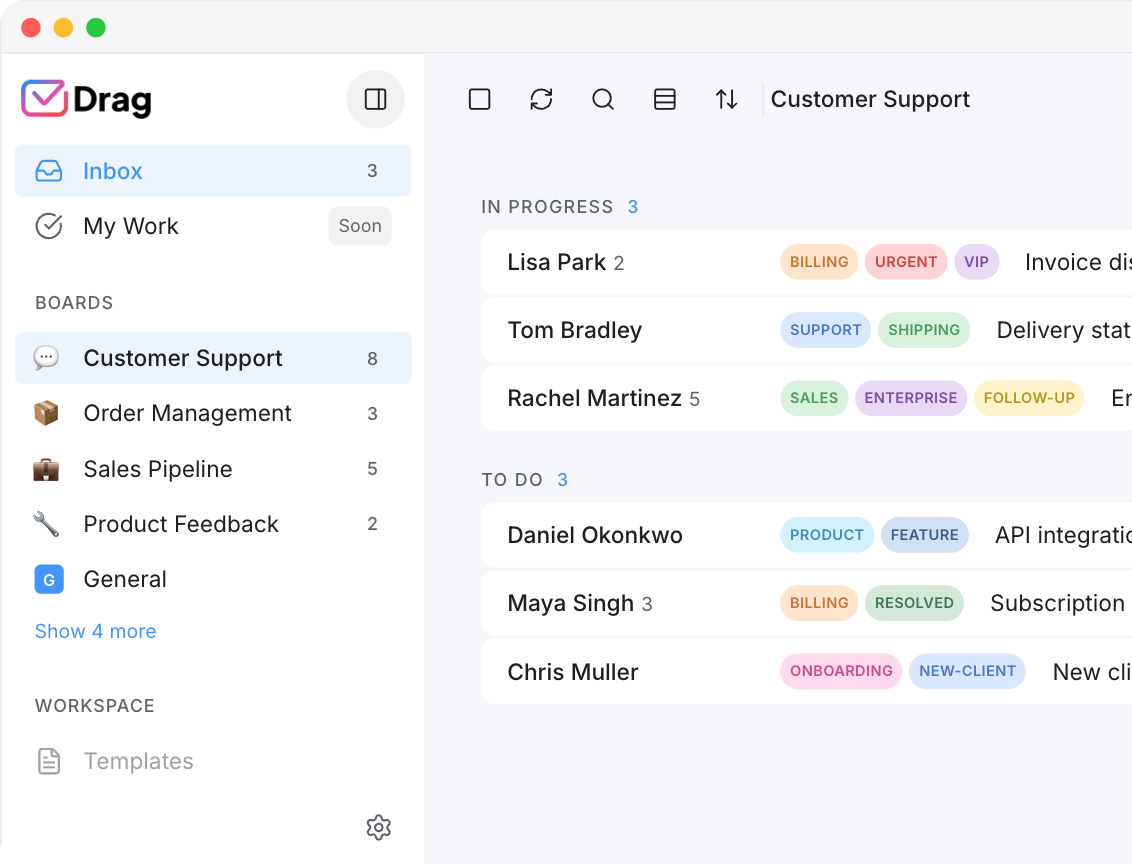Open the settings gear icon
The height and width of the screenshot is (864, 1132).
coord(378,827)
